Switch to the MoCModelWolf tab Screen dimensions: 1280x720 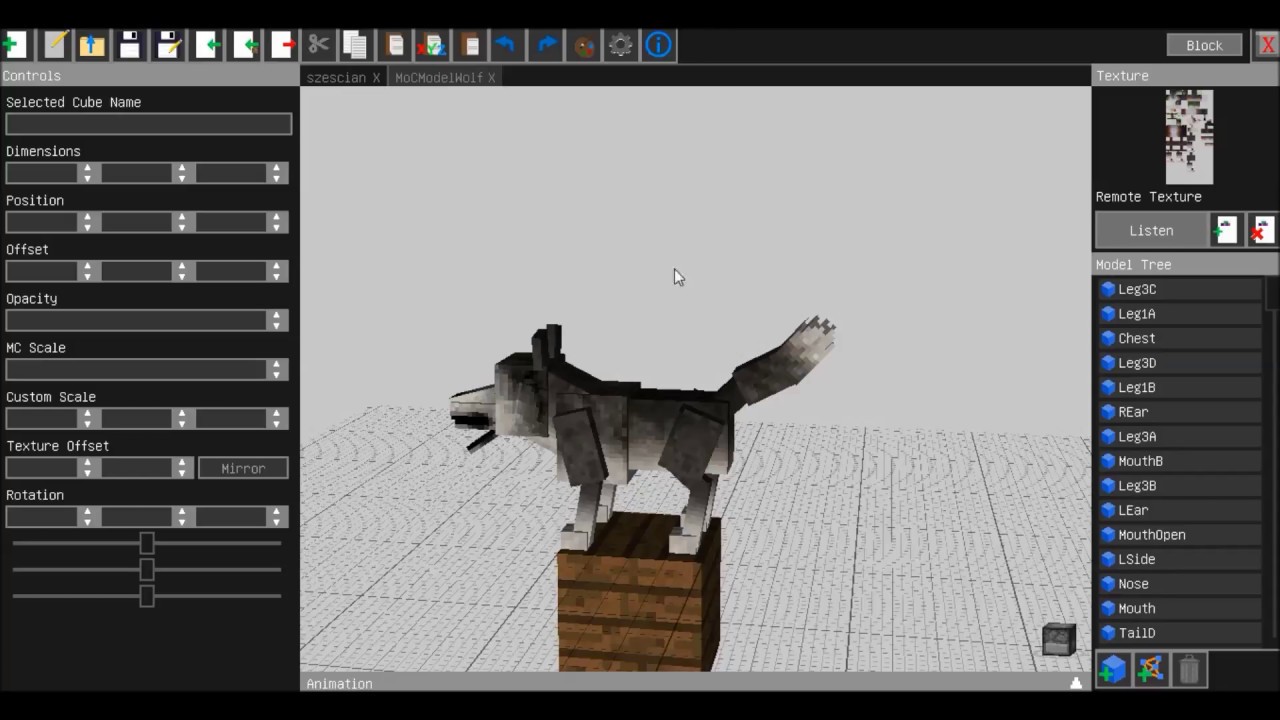click(438, 77)
